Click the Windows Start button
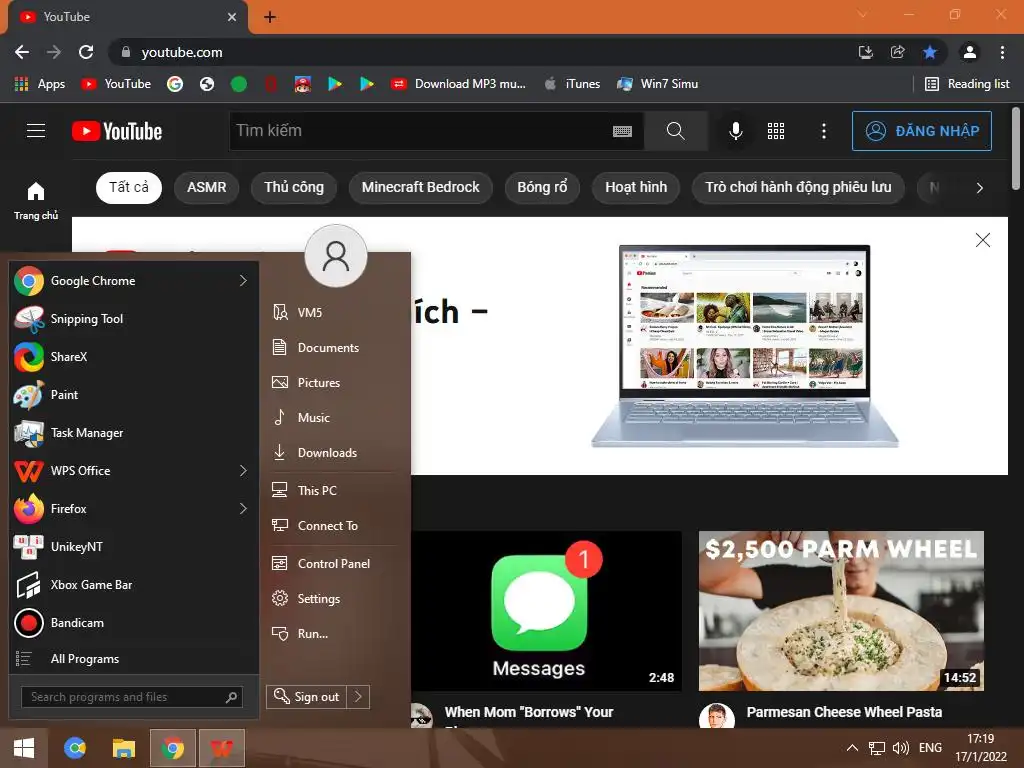 point(24,748)
